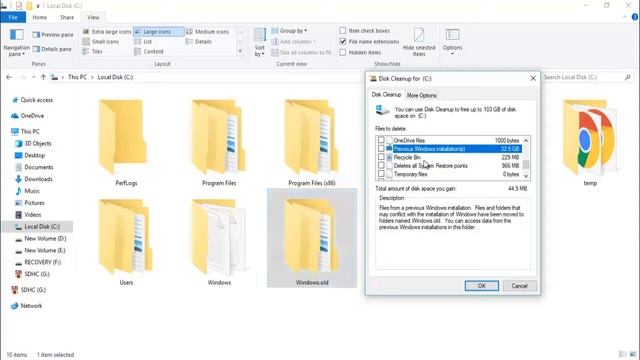Open the File menu tab
Image resolution: width=640 pixels, height=360 pixels.
[13, 18]
